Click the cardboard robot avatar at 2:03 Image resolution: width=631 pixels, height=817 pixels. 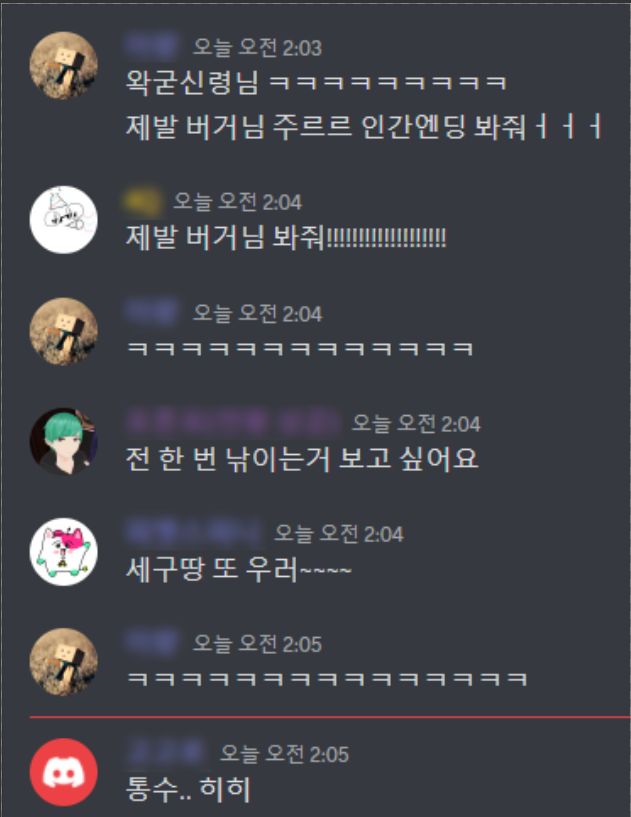pos(64,65)
